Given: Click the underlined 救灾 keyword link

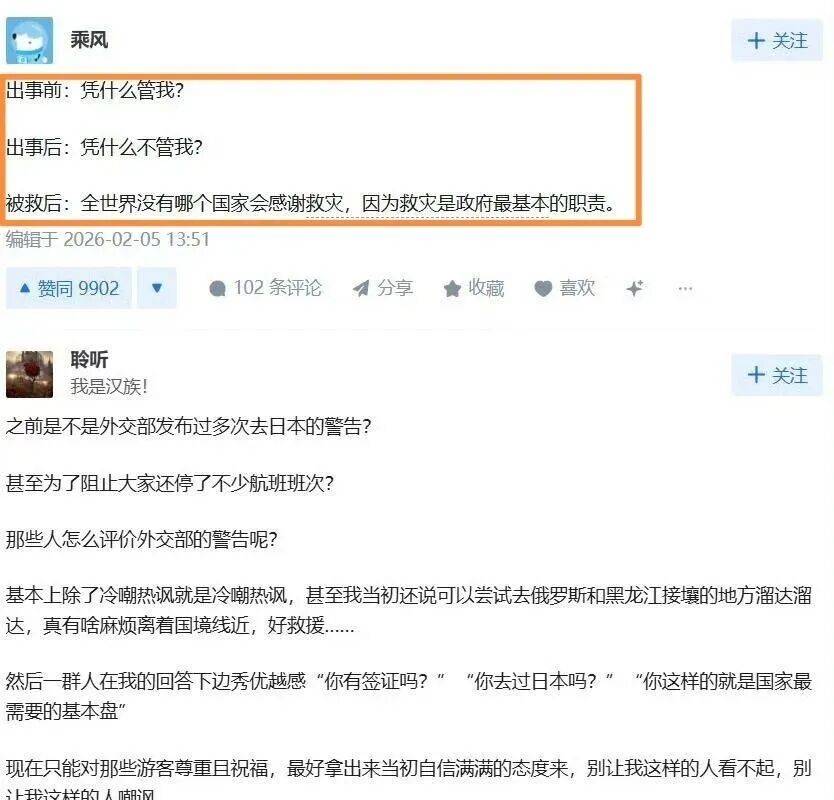Looking at the screenshot, I should (324, 204).
